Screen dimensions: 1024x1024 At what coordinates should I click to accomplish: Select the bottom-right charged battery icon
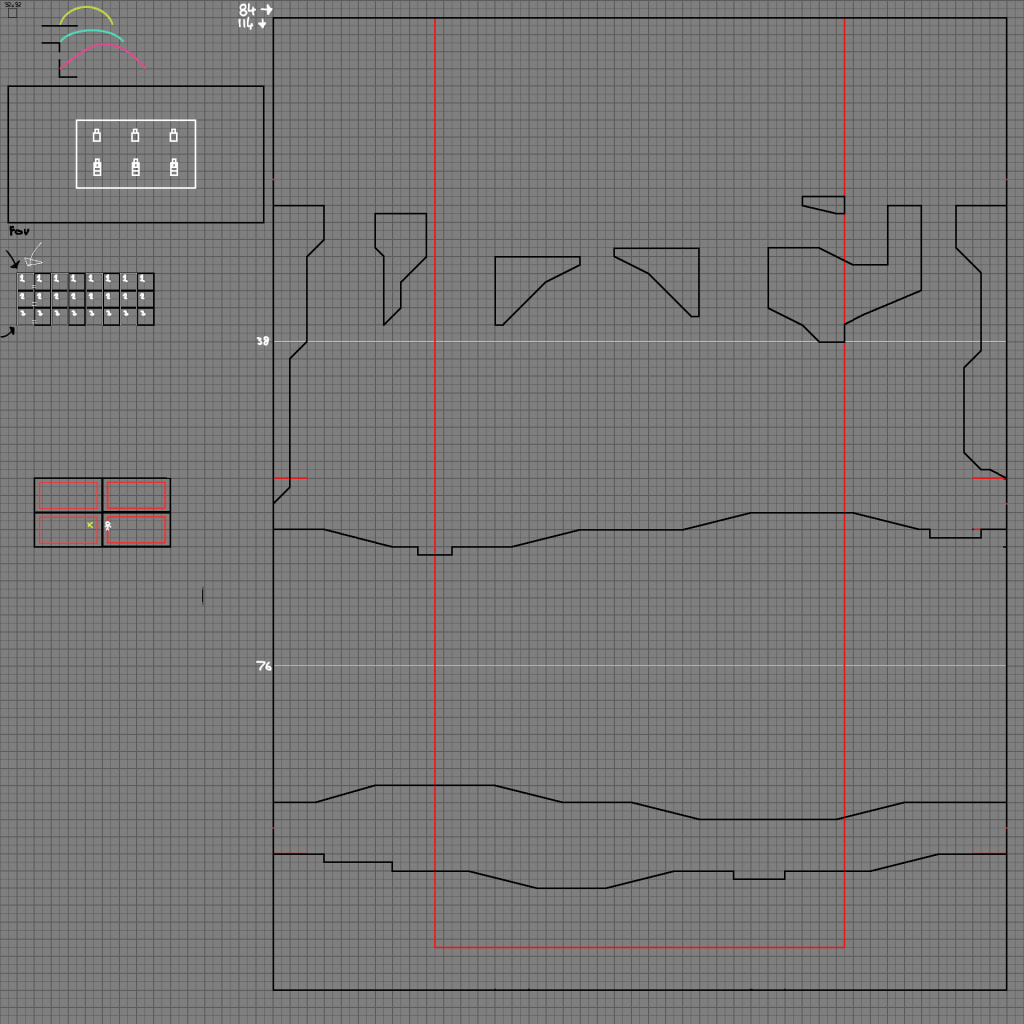(174, 168)
